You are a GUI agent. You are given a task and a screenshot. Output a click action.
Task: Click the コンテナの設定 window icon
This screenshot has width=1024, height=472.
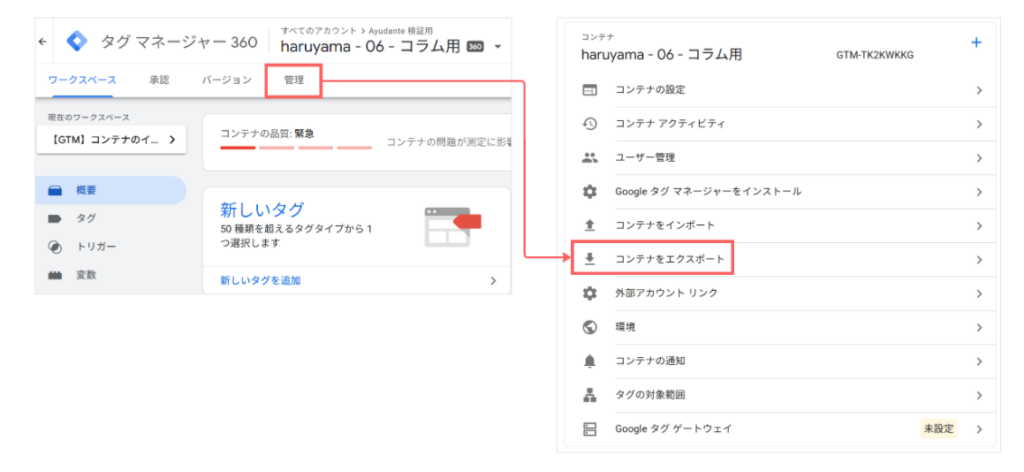tap(589, 90)
